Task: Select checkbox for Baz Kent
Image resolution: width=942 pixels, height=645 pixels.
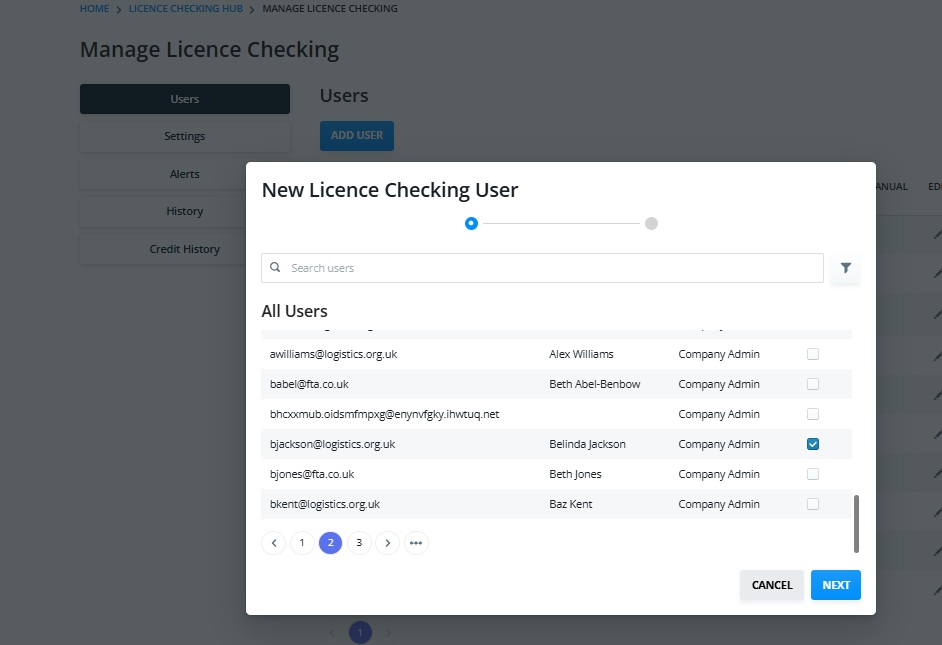Action: tap(813, 504)
